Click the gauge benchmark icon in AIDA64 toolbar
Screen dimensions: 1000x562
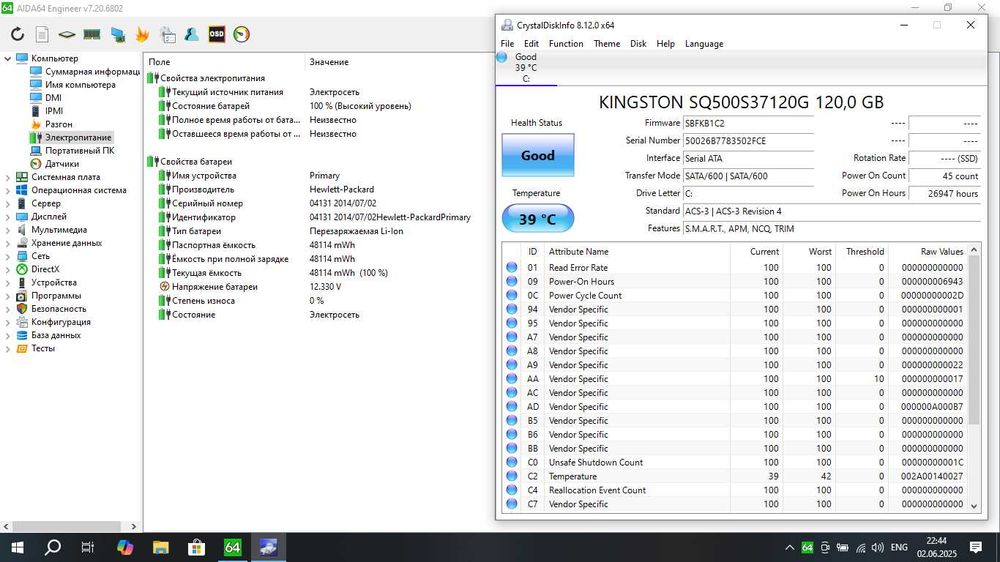(x=241, y=34)
